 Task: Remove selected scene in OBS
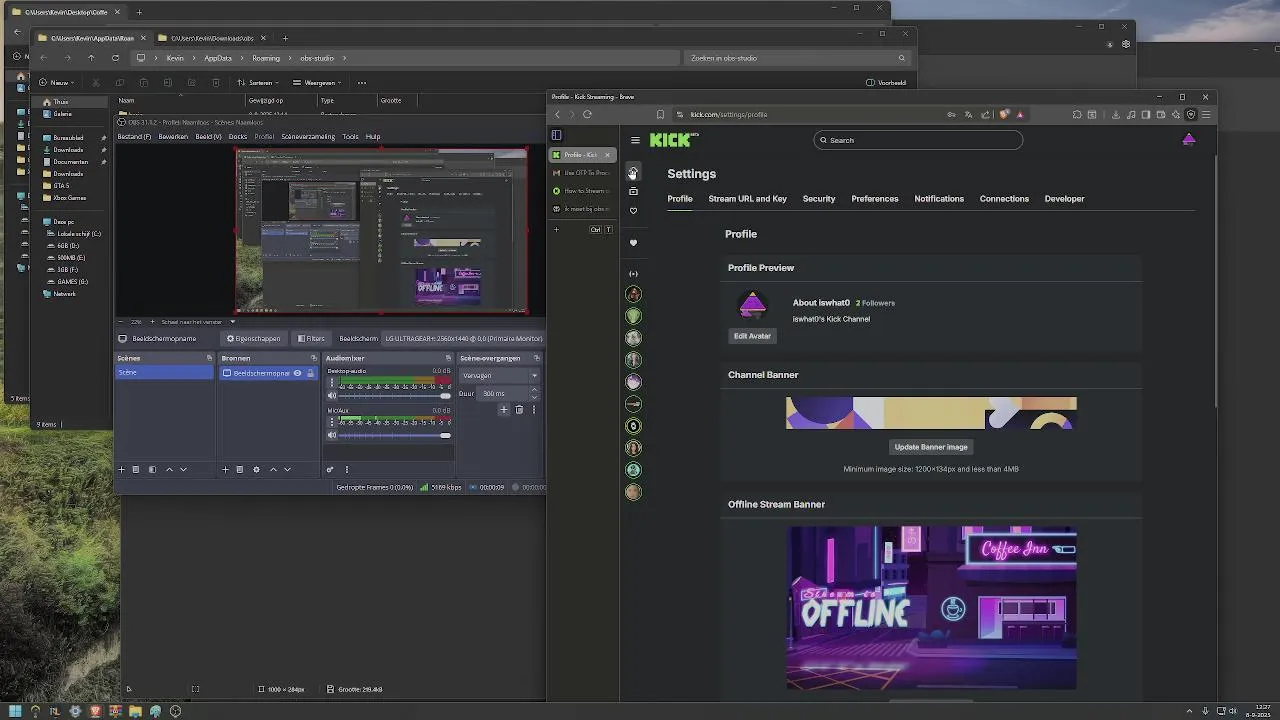pyautogui.click(x=137, y=469)
